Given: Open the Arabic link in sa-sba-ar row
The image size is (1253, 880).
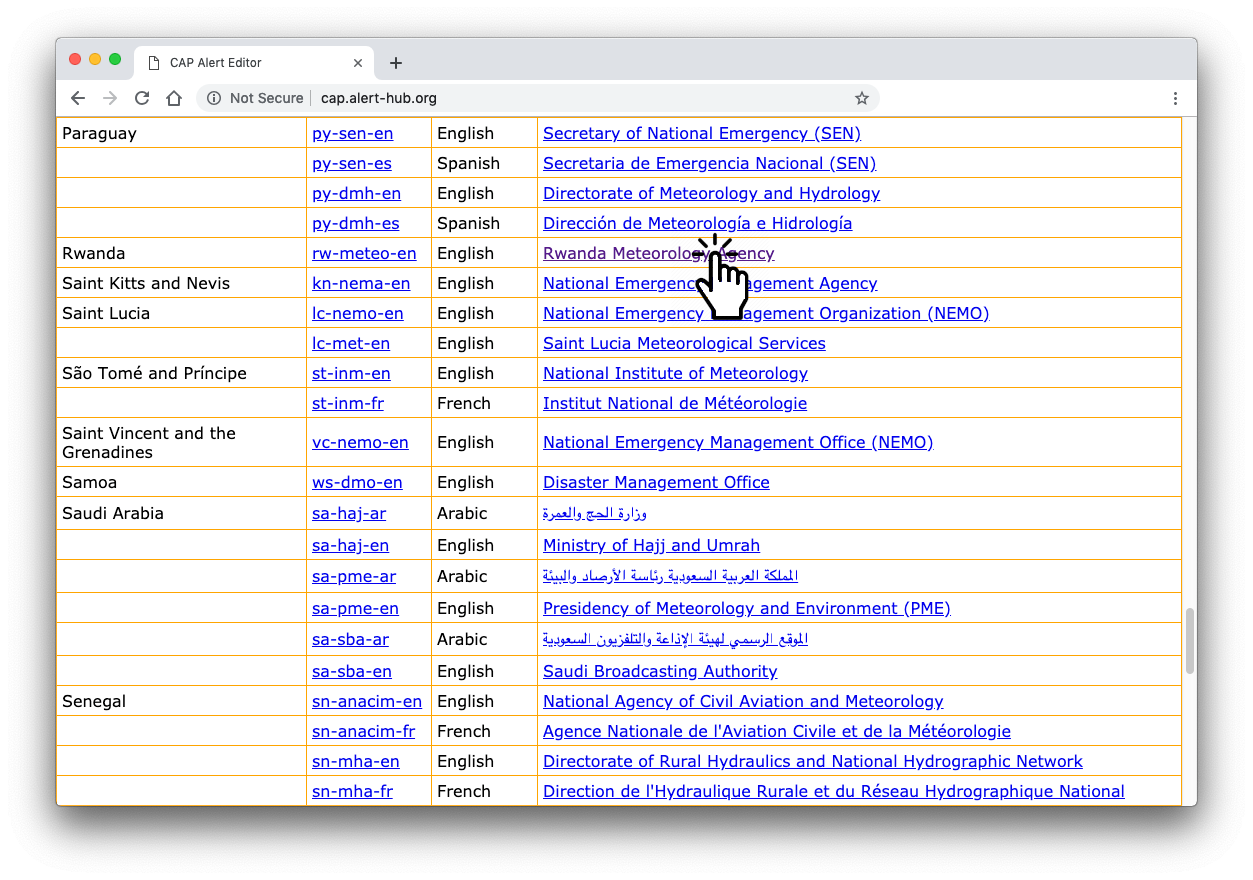Looking at the screenshot, I should coord(675,639).
